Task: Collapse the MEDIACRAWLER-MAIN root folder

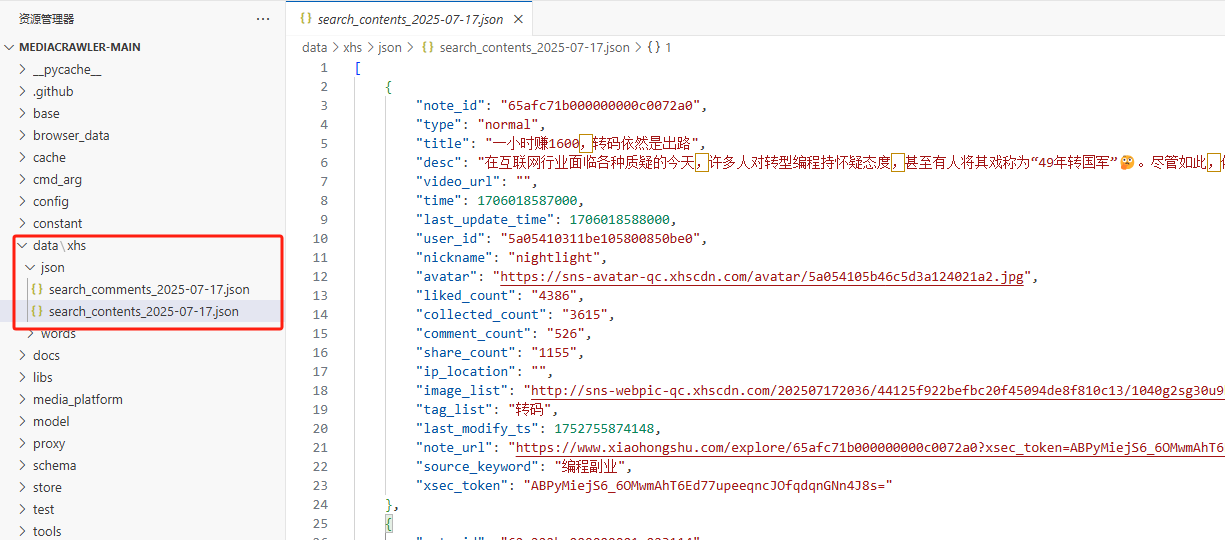Action: pyautogui.click(x=10, y=47)
